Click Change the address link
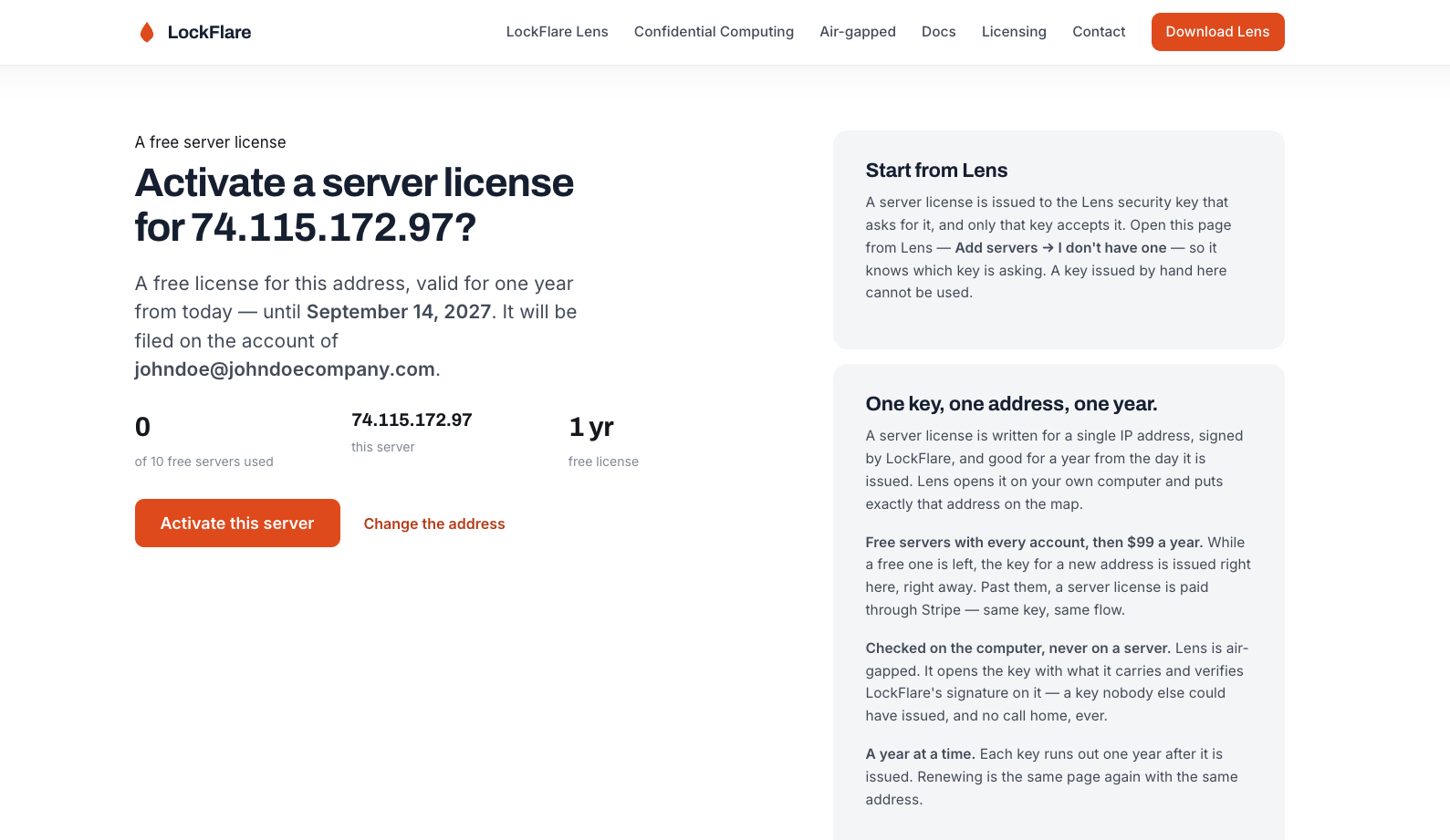Image resolution: width=1450 pixels, height=840 pixels. click(x=434, y=524)
